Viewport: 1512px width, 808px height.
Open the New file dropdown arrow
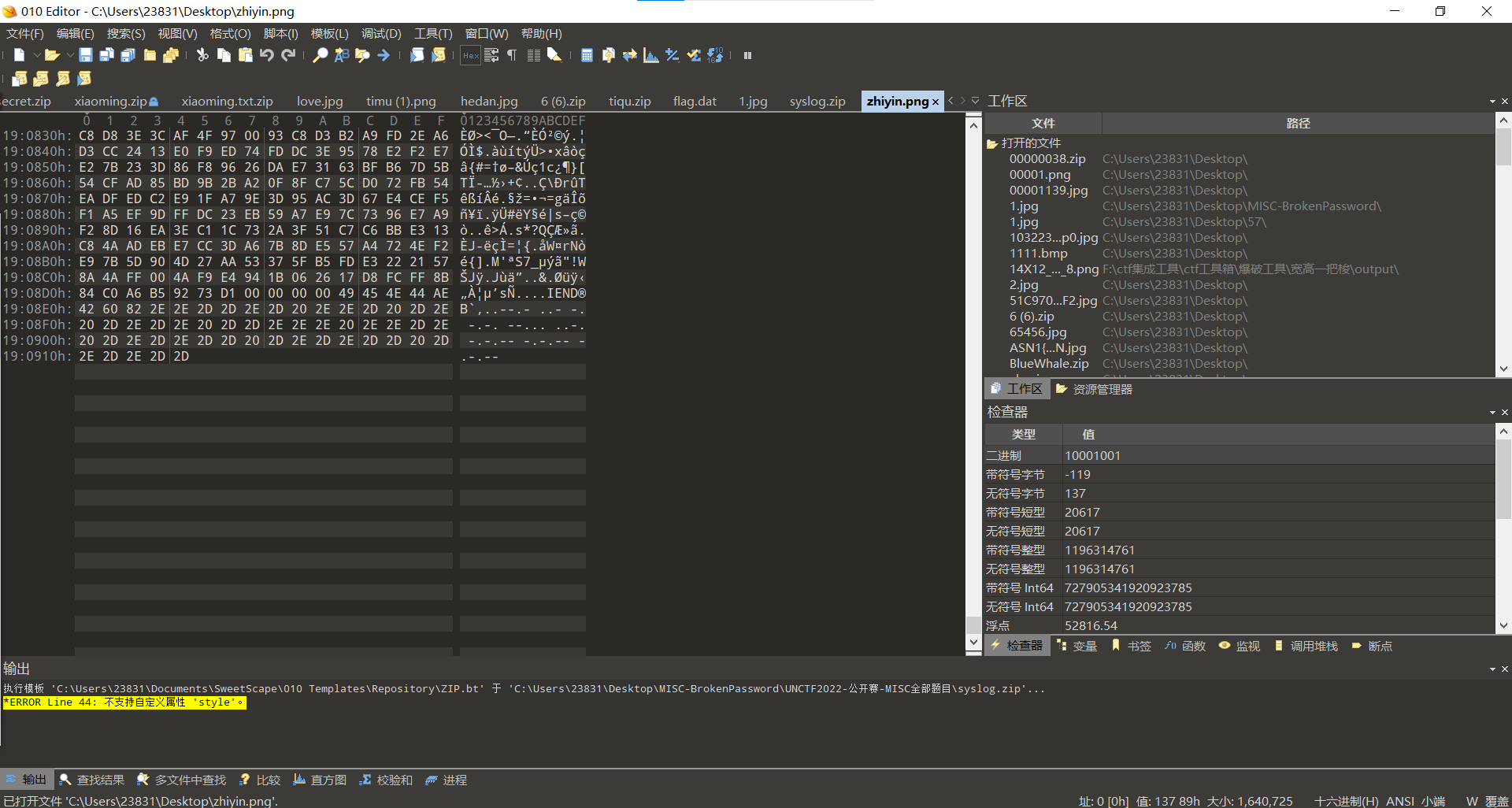tap(36, 55)
